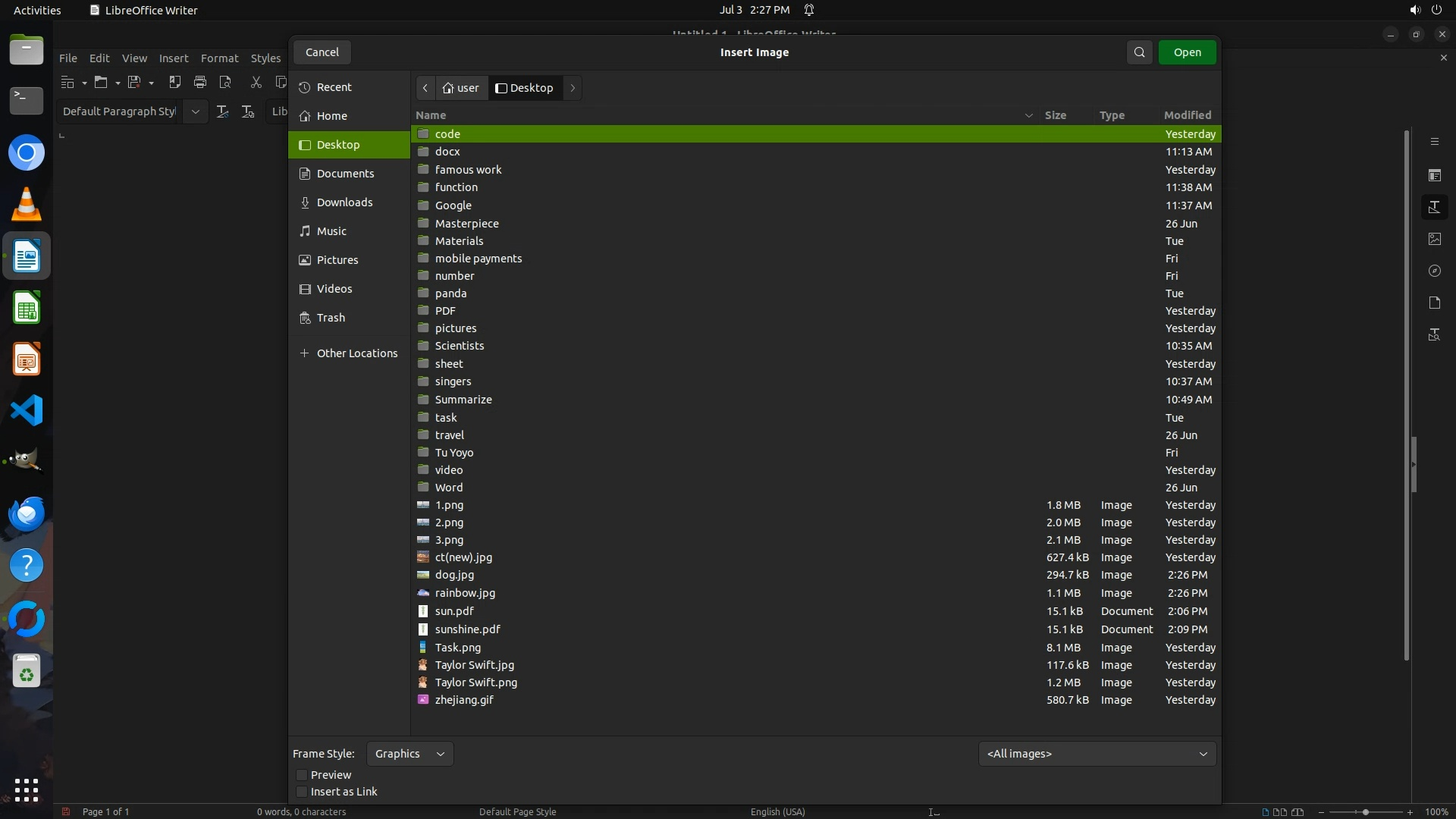Expand the Default Paragraph Style dropdown arrow

click(x=196, y=111)
